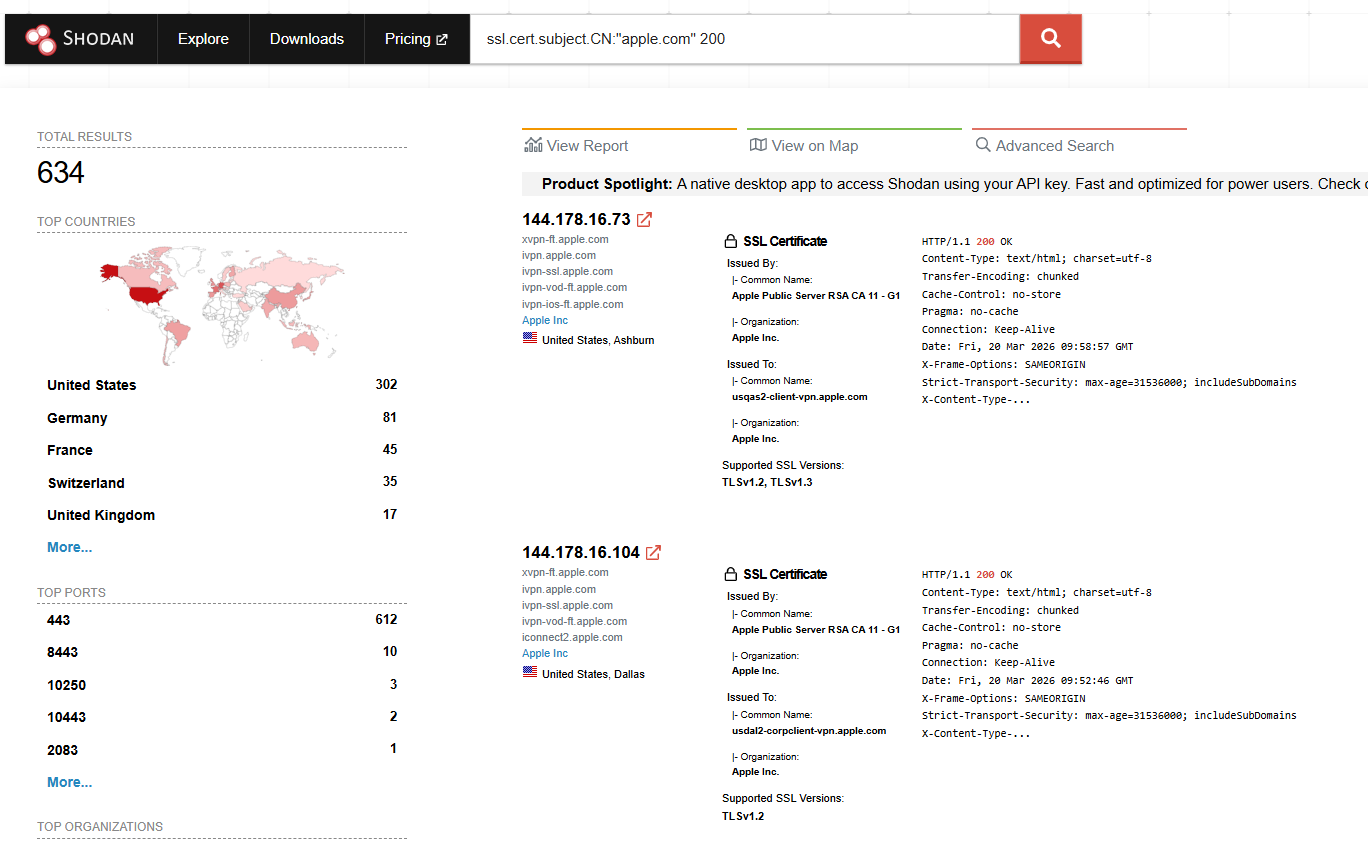Click the Advanced Search magnifier icon
Screen dimensions: 1368x841
point(983,145)
